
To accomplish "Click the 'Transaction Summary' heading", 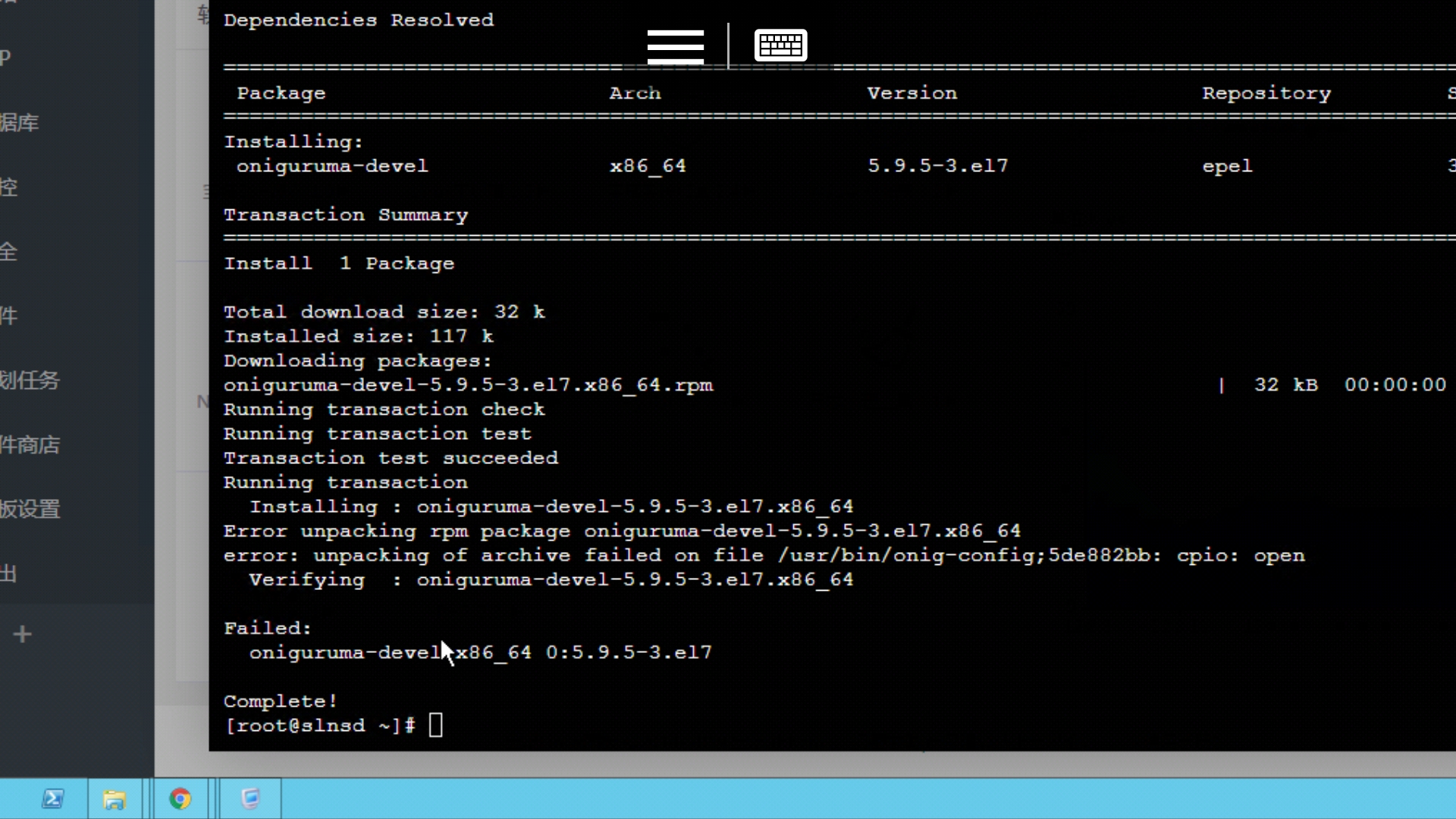I will pos(346,215).
